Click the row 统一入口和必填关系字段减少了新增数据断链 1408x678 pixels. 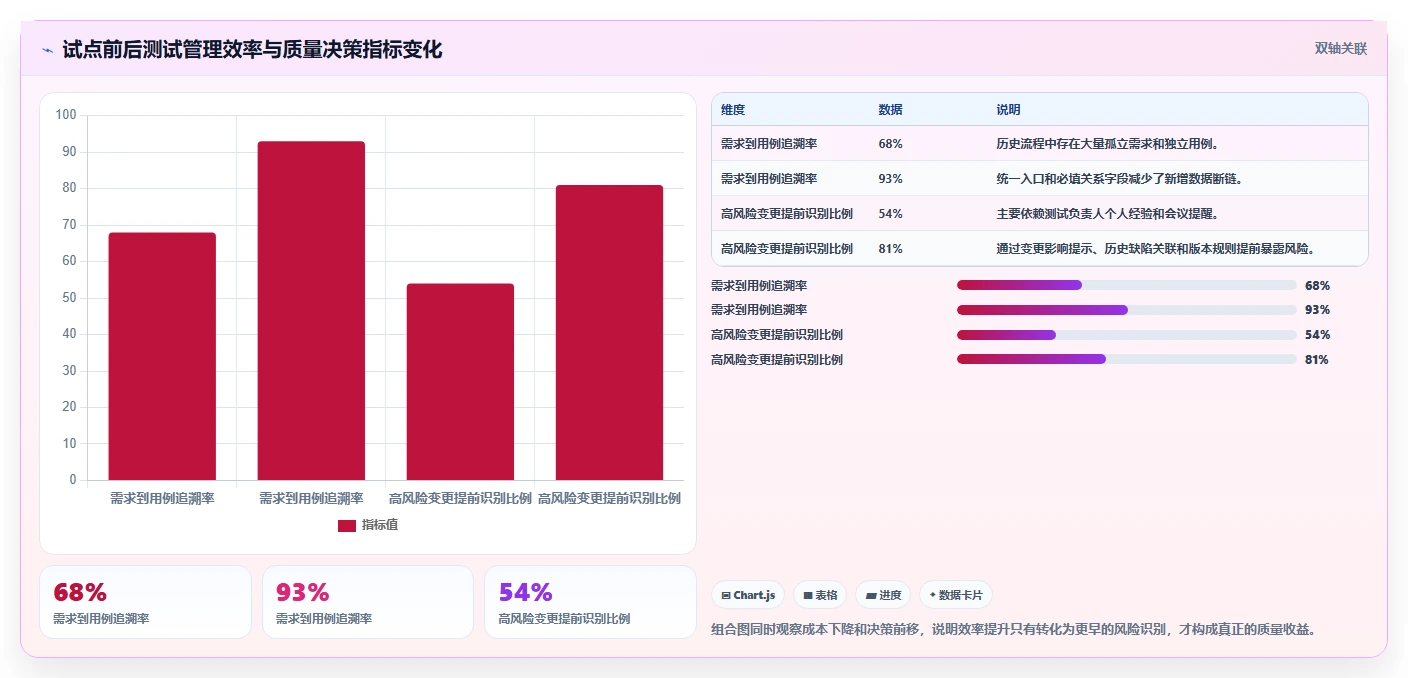(x=1039, y=179)
